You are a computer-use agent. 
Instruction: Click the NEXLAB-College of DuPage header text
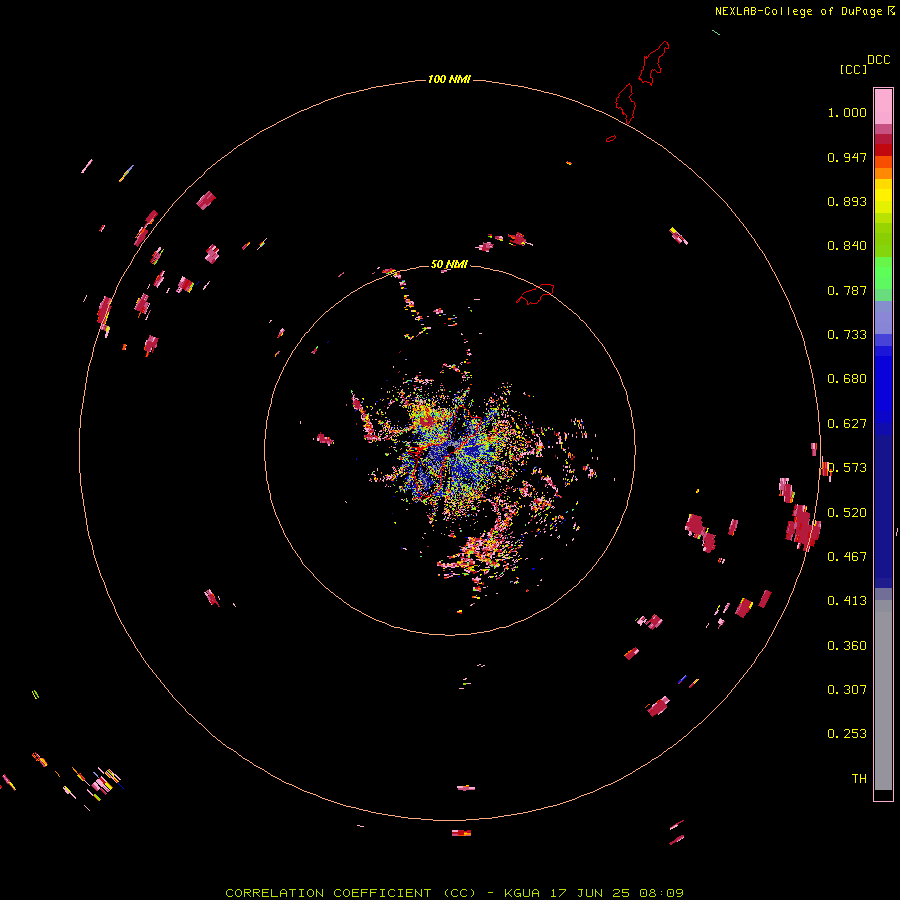(x=804, y=11)
